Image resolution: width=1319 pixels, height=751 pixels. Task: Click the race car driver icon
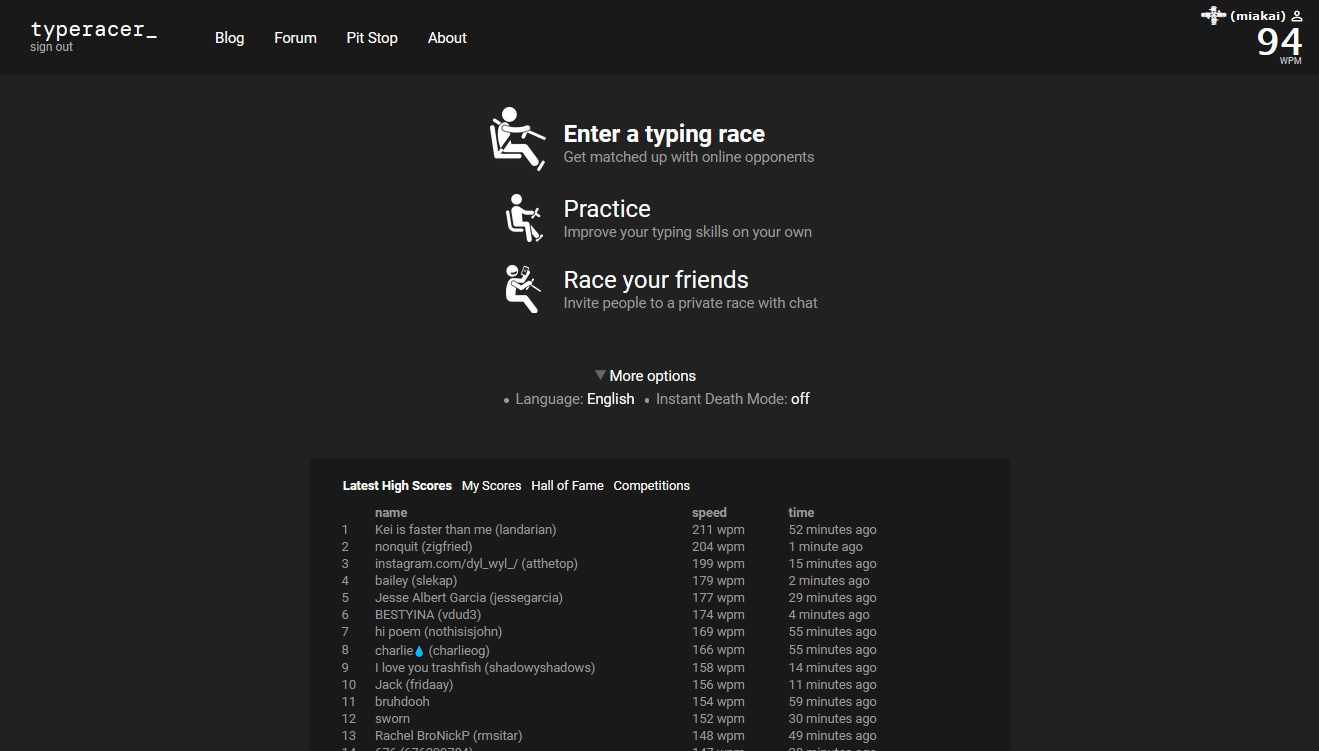(x=517, y=139)
